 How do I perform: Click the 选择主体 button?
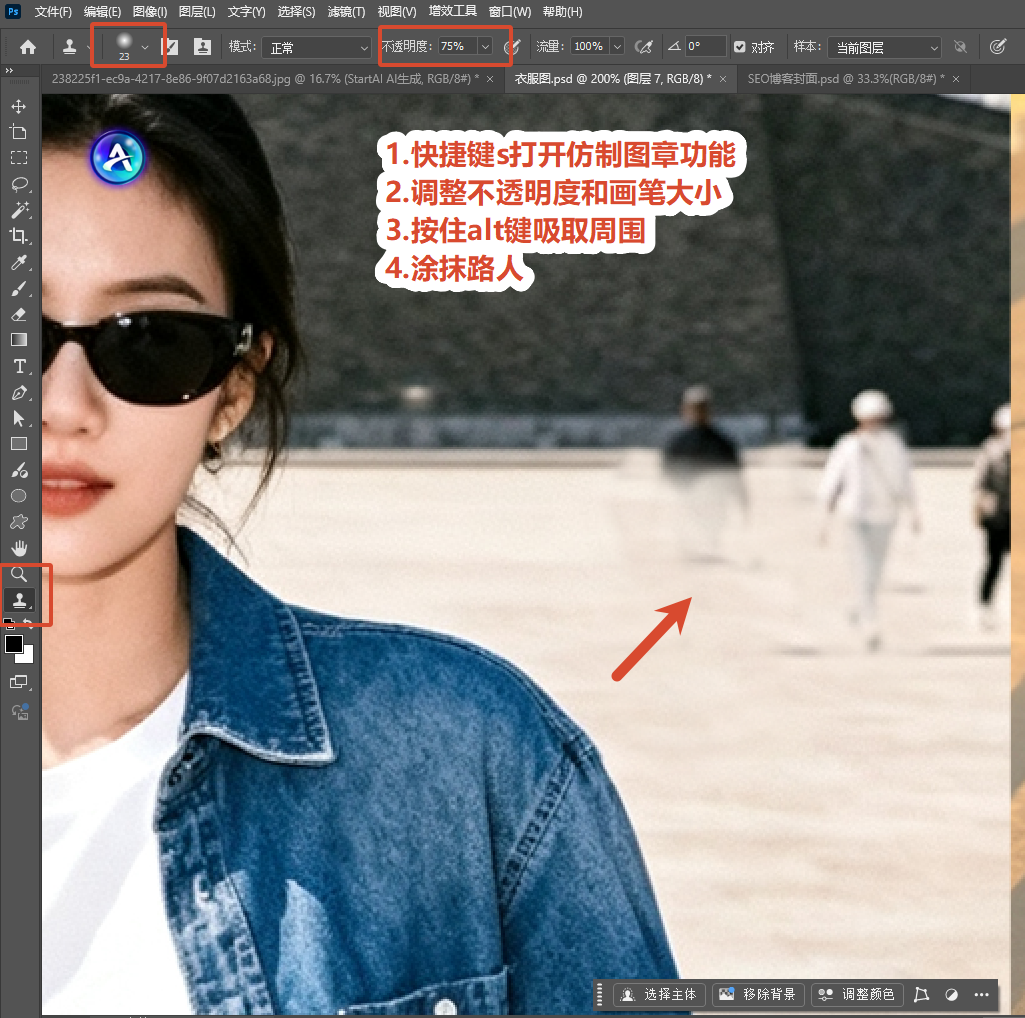click(x=659, y=994)
